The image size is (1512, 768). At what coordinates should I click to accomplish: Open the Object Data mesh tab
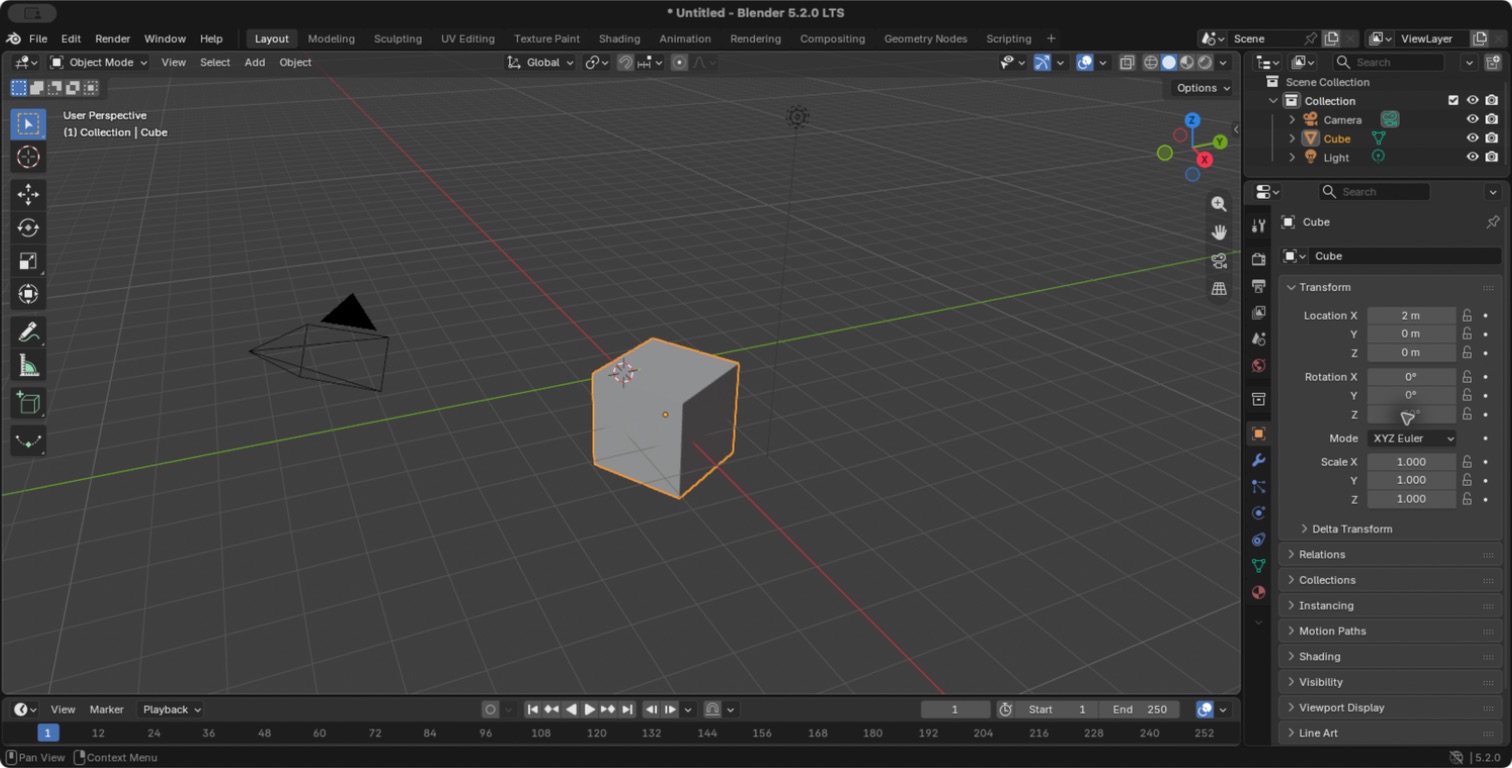coord(1259,566)
